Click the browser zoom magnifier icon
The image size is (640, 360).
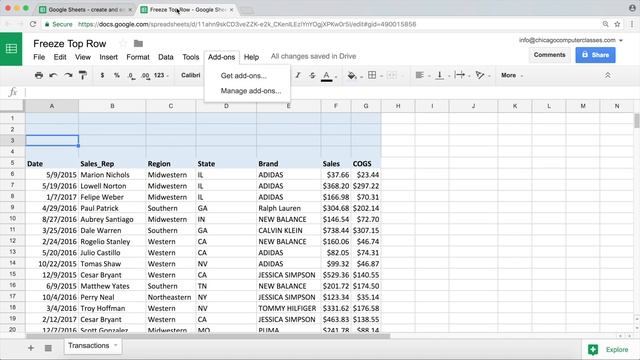(606, 24)
